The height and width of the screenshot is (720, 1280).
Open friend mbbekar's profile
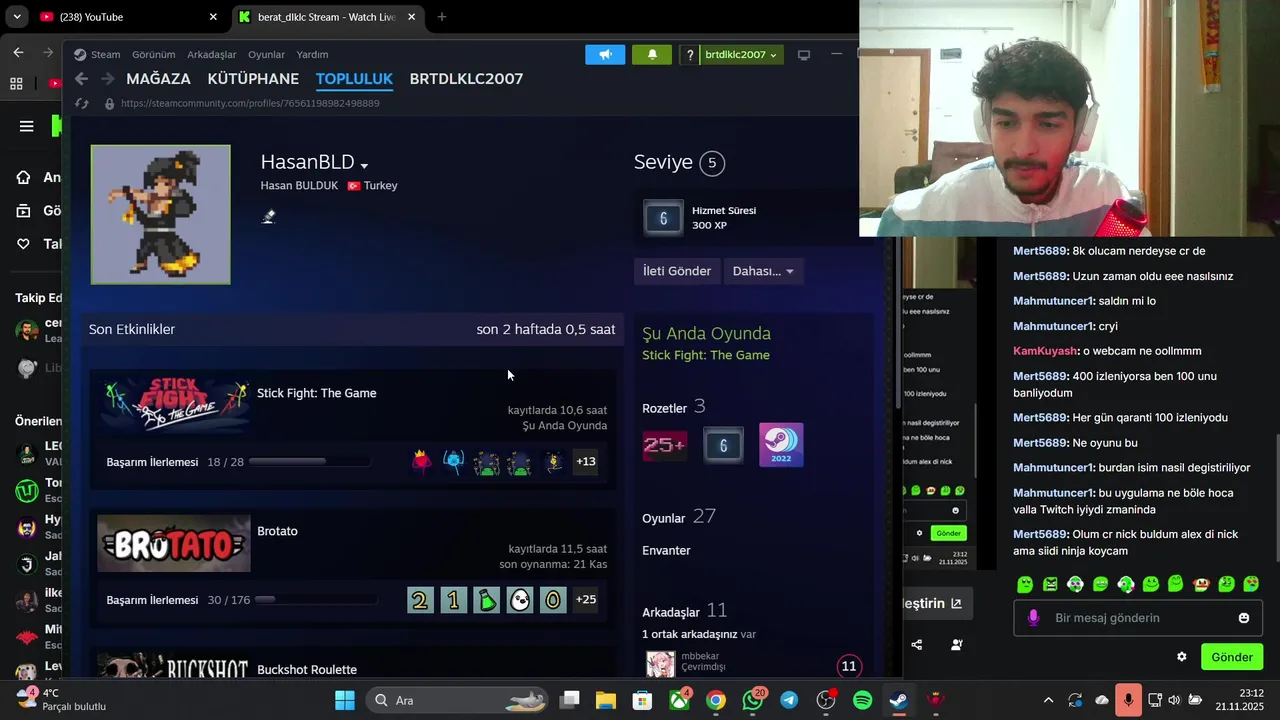pos(700,656)
